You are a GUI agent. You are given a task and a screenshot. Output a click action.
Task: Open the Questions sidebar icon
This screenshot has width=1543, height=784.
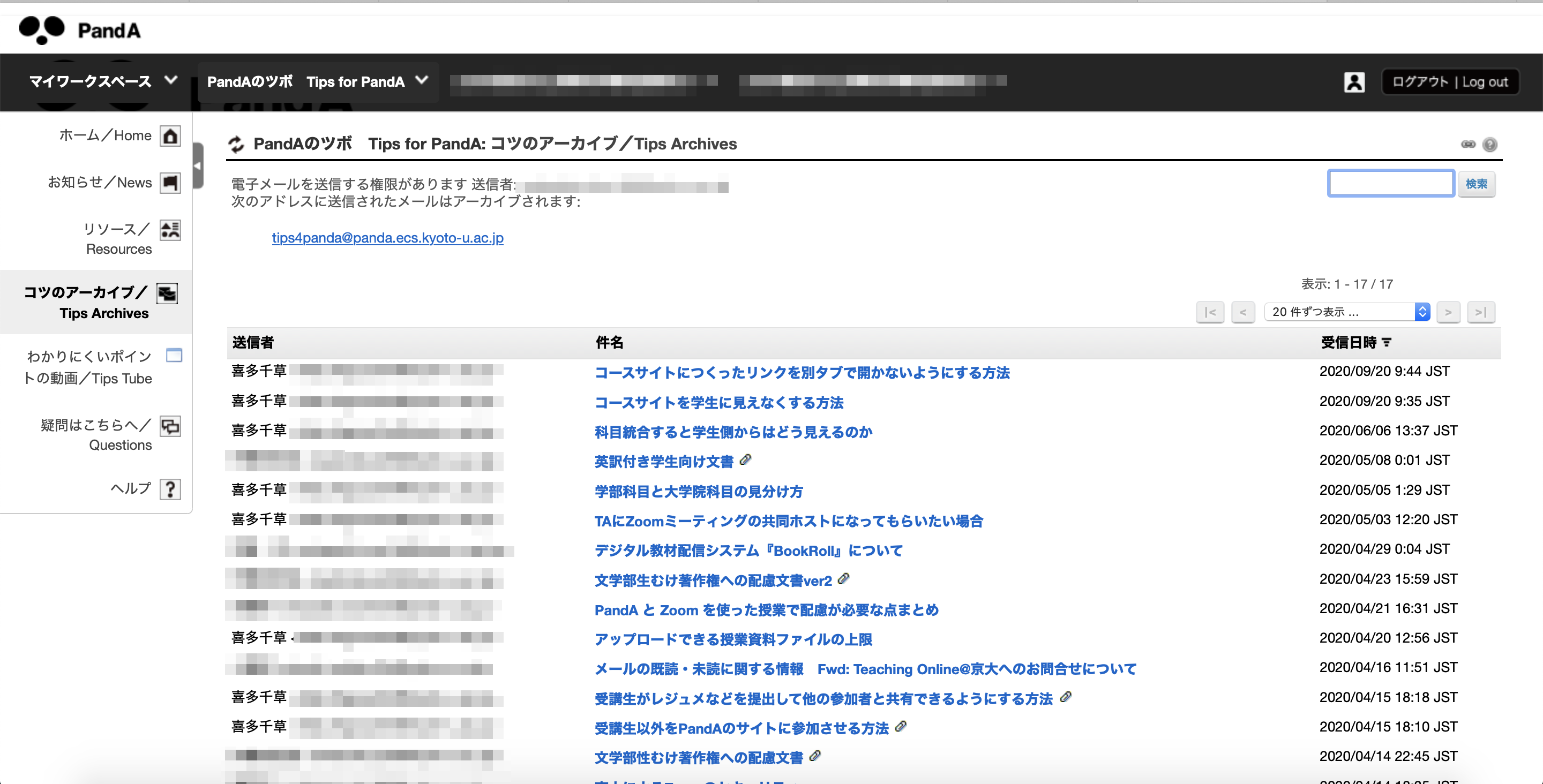(x=170, y=426)
